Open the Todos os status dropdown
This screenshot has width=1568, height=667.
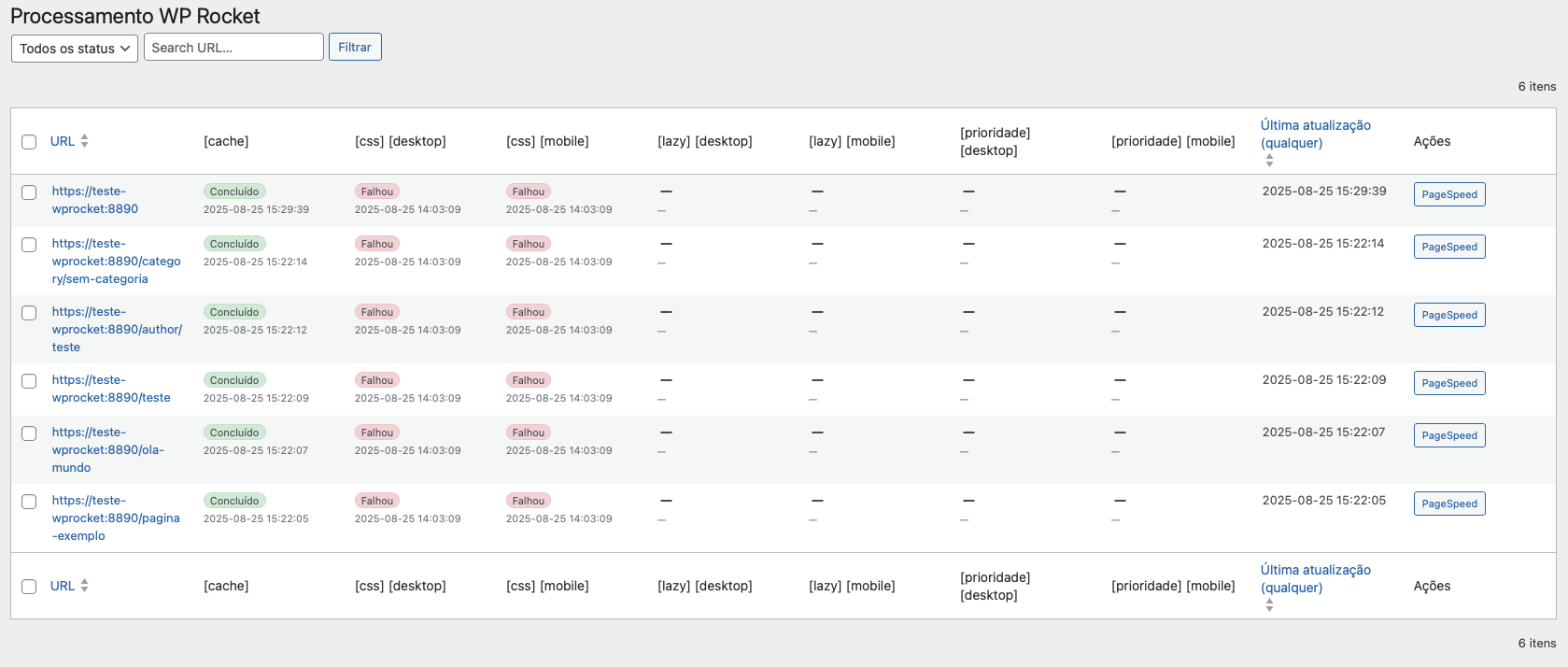(75, 49)
